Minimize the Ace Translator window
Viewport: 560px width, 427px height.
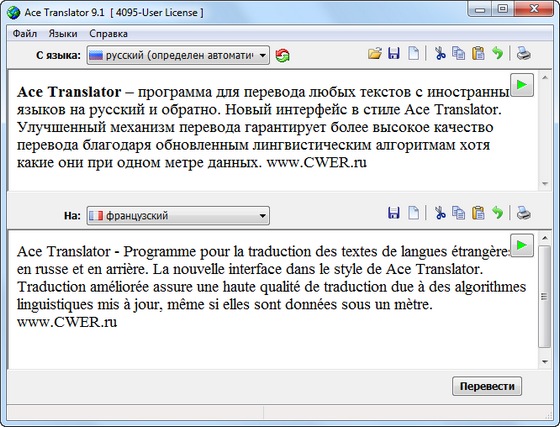point(480,10)
